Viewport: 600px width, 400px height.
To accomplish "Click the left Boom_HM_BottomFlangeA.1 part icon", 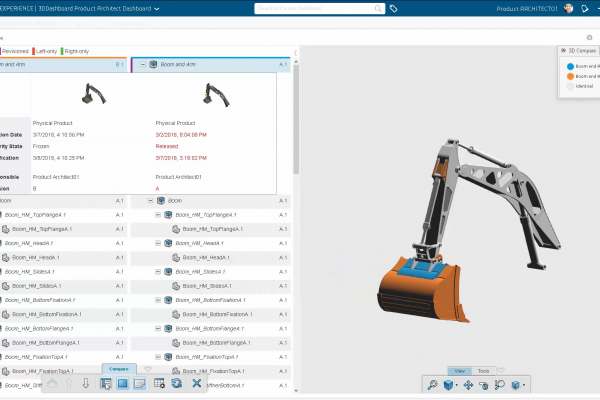I will coord(5,343).
